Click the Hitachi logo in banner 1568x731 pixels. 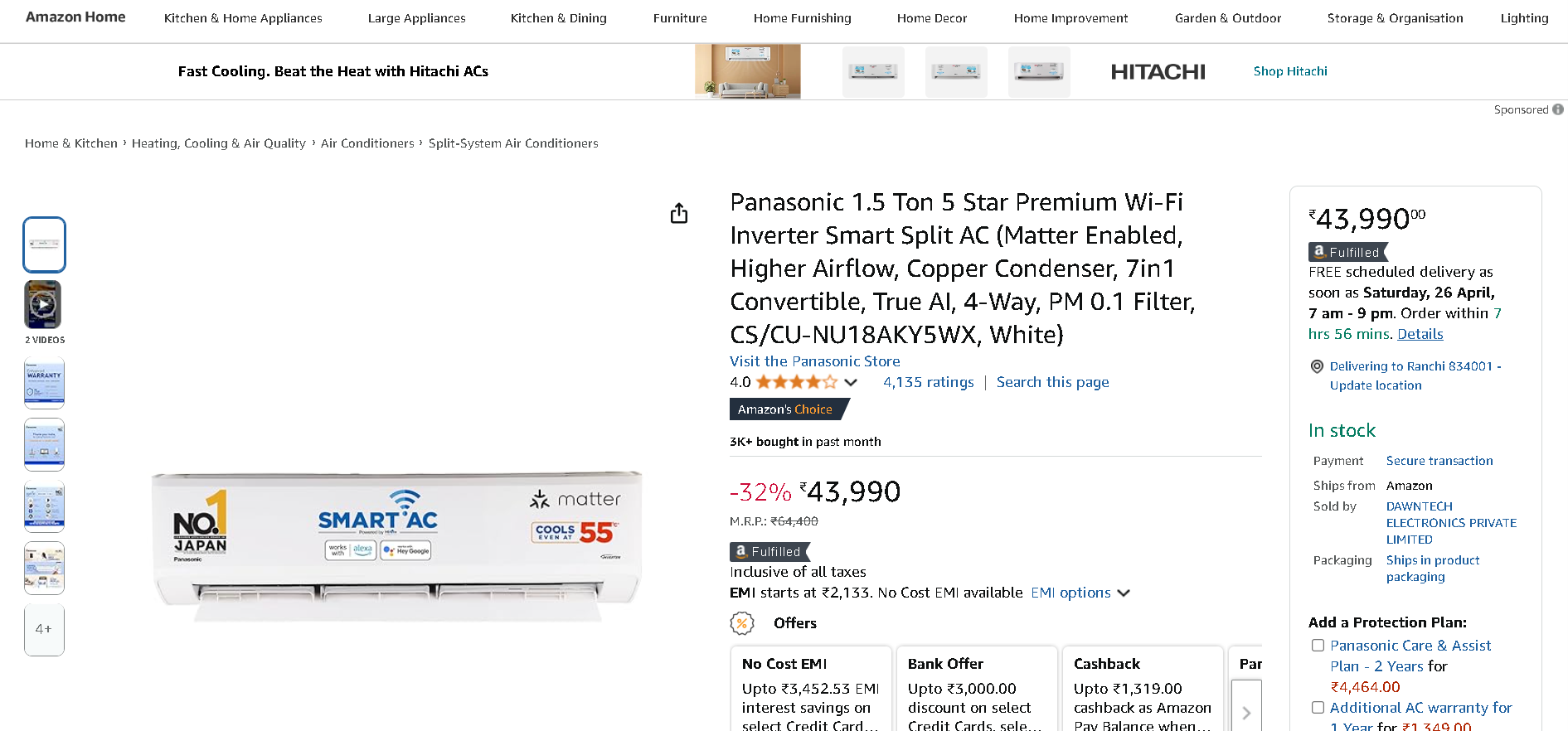pos(1158,72)
